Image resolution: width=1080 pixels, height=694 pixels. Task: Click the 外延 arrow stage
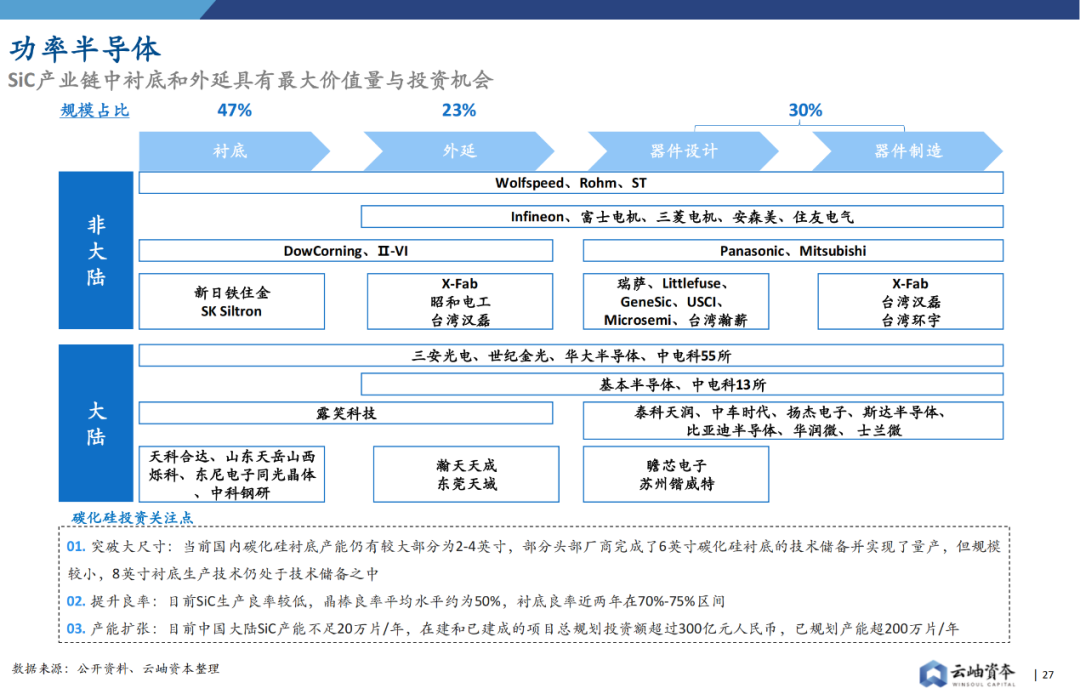tap(459, 151)
